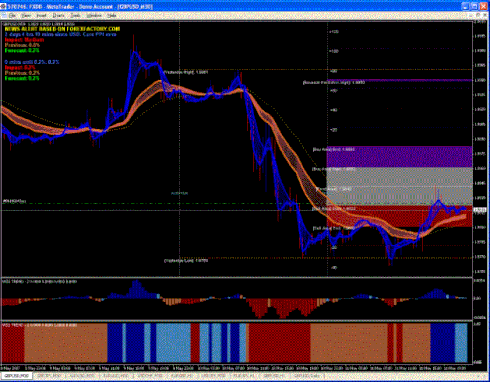
Task: Open the View menu
Action: tap(26, 16)
